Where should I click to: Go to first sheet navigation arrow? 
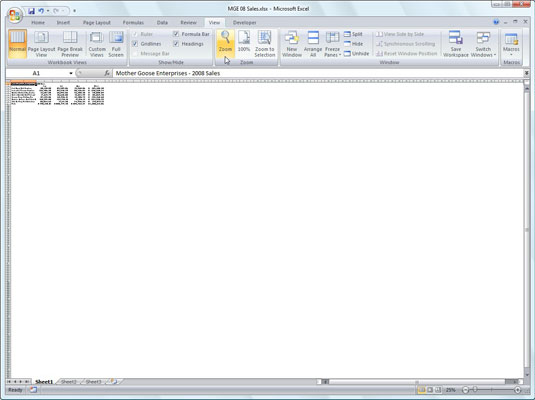coord(9,382)
